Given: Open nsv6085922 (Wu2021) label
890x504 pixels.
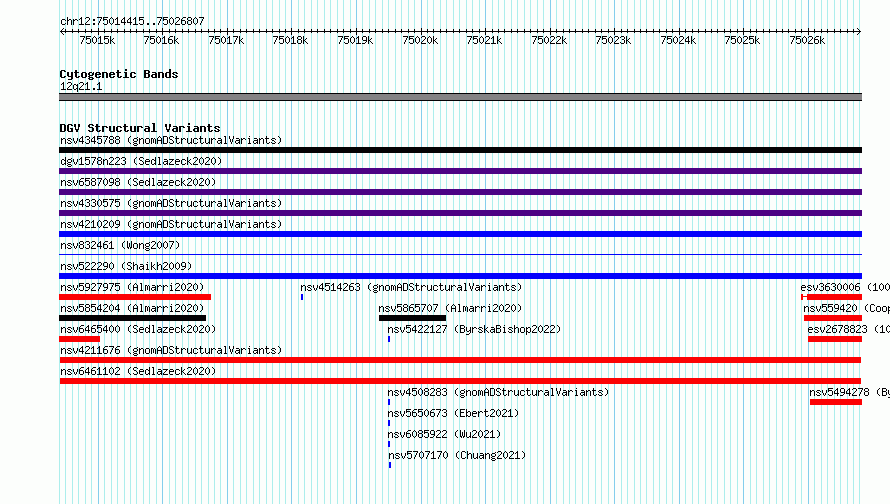Looking at the screenshot, I should pos(444,434).
